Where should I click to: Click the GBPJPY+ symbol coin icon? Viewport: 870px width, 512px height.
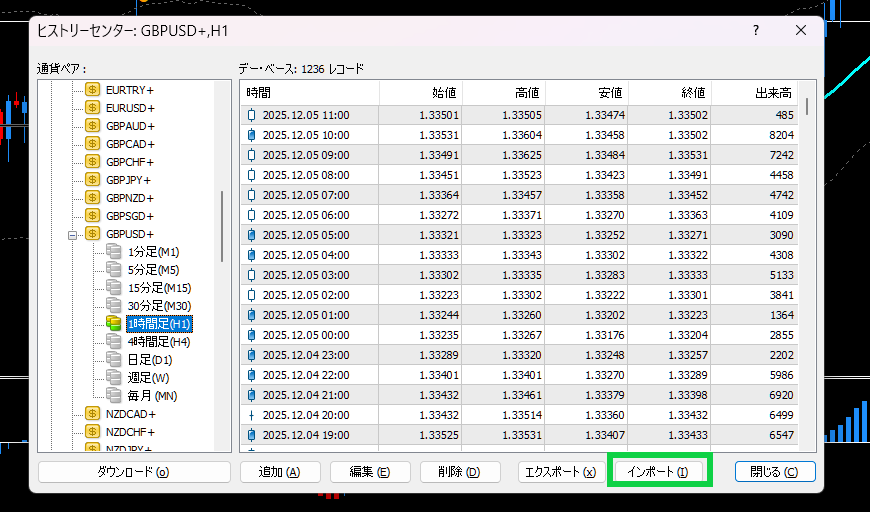93,180
